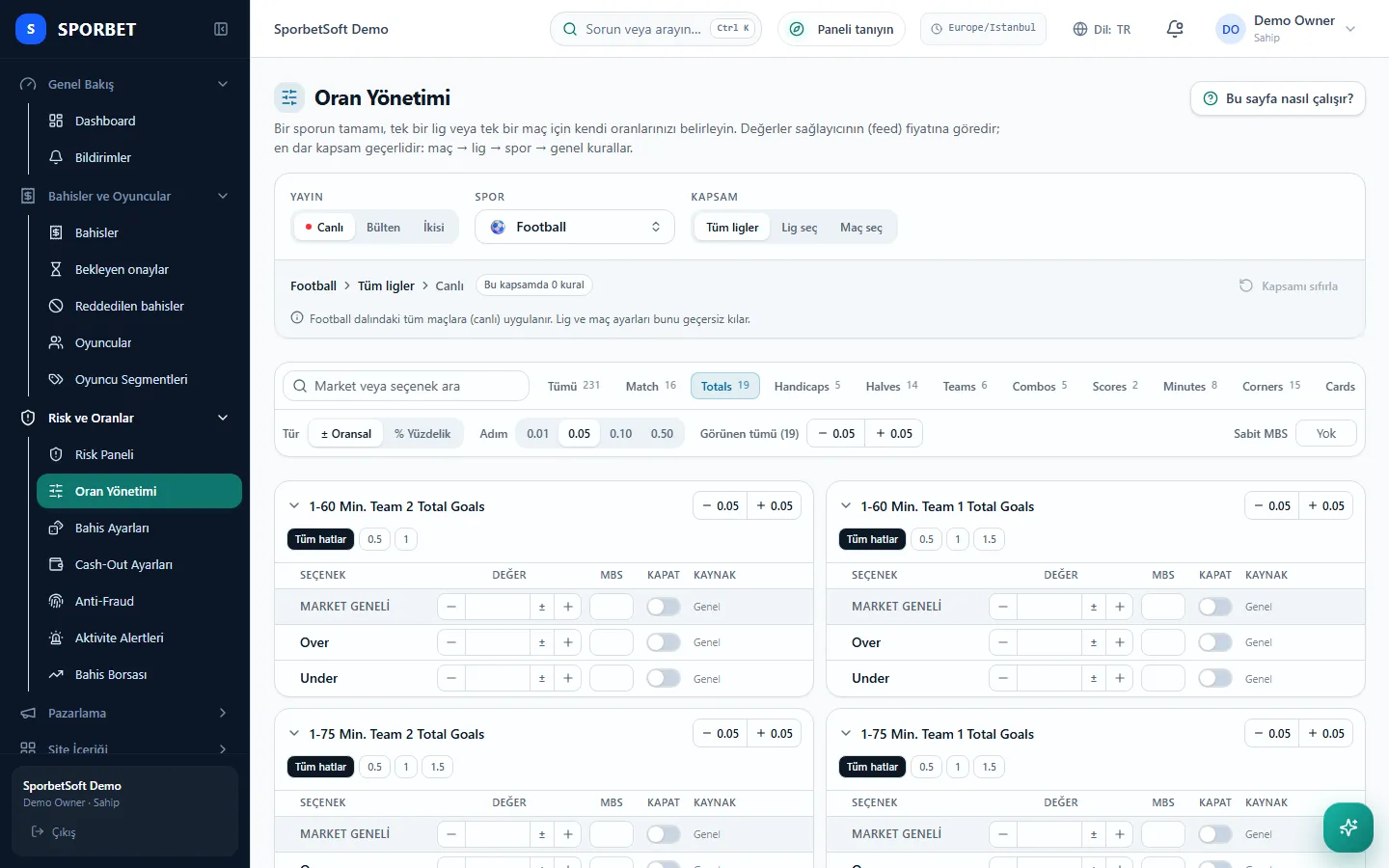Click Kapsamı sıfırla button

pyautogui.click(x=1289, y=285)
